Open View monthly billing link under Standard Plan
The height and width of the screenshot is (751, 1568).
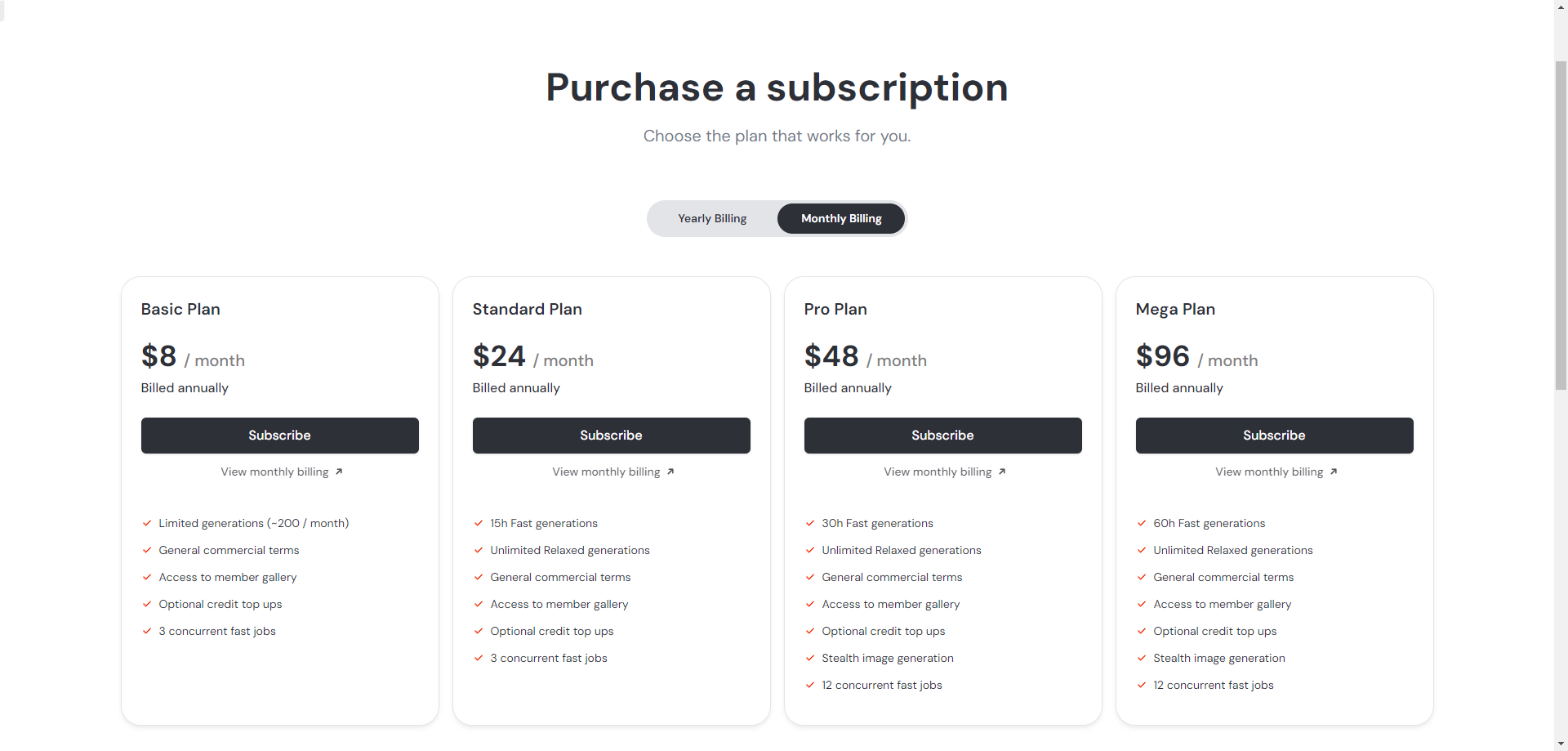pyautogui.click(x=606, y=472)
